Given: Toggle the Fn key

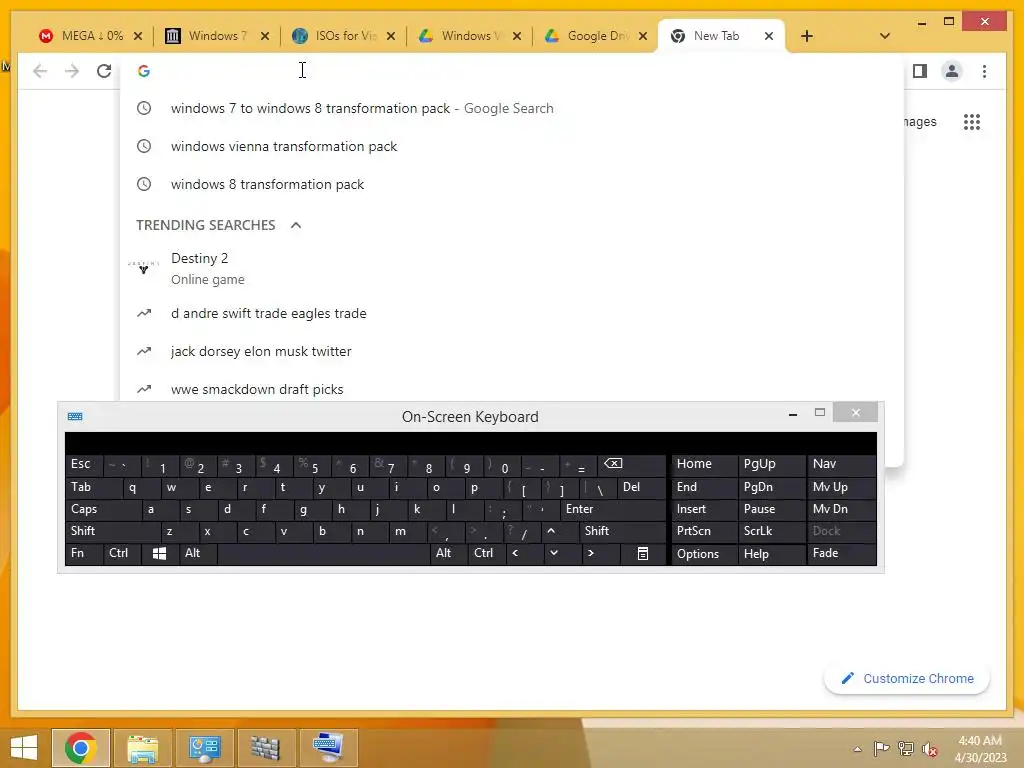Looking at the screenshot, I should click(84, 554).
